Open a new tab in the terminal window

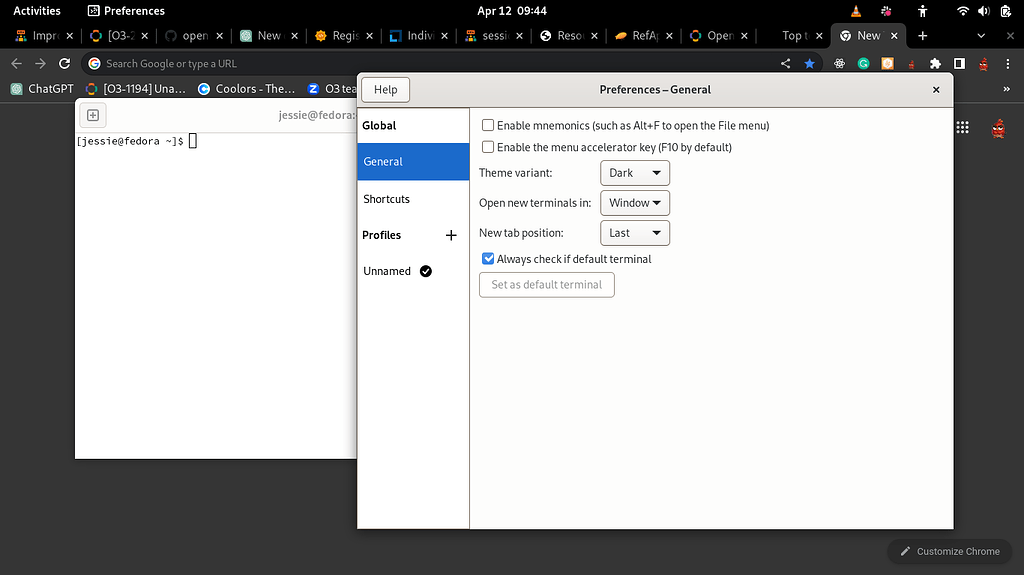click(93, 115)
